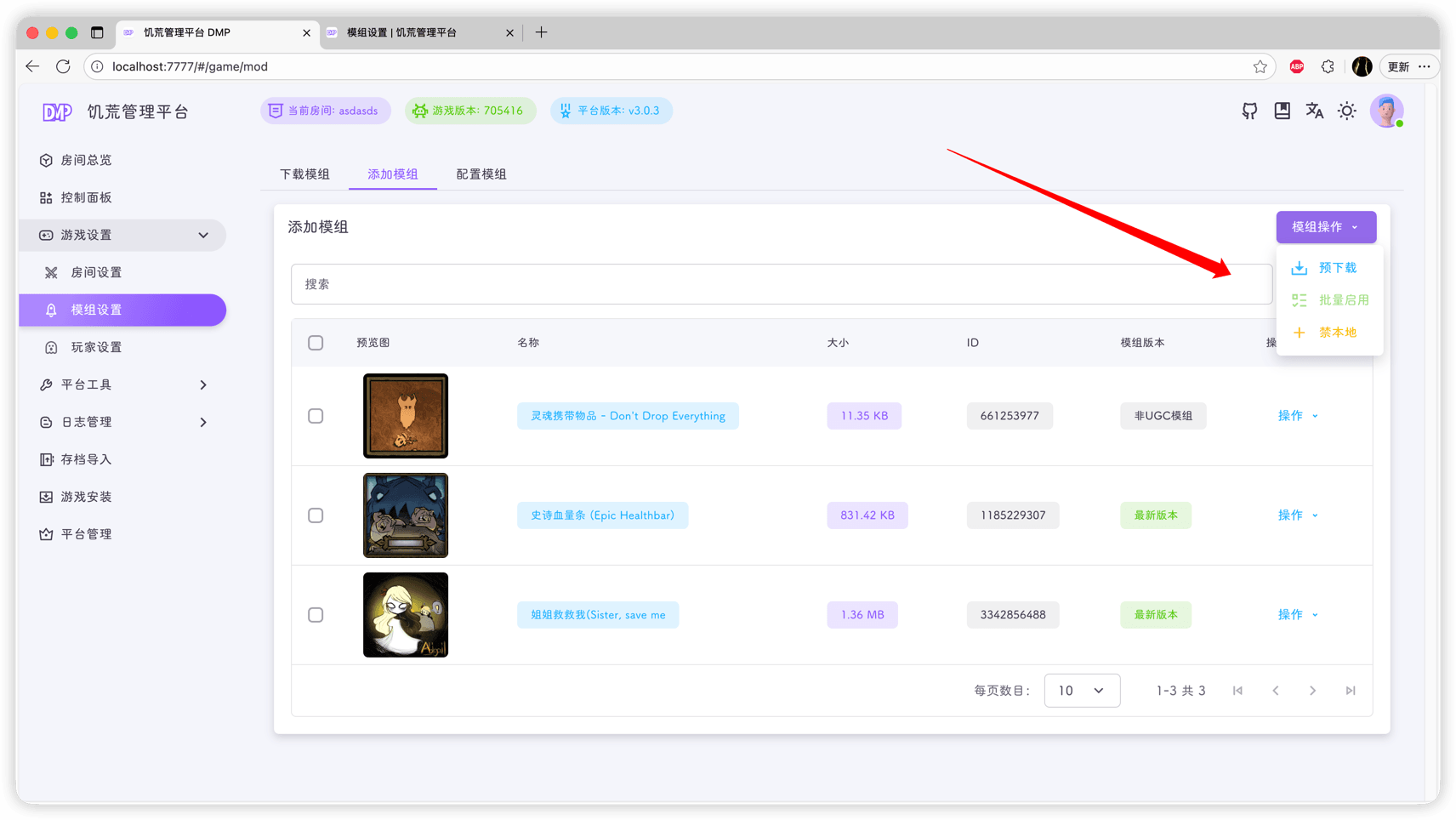Click the DMP logo icon
Image resolution: width=1456 pixels, height=820 pixels.
coord(57,112)
